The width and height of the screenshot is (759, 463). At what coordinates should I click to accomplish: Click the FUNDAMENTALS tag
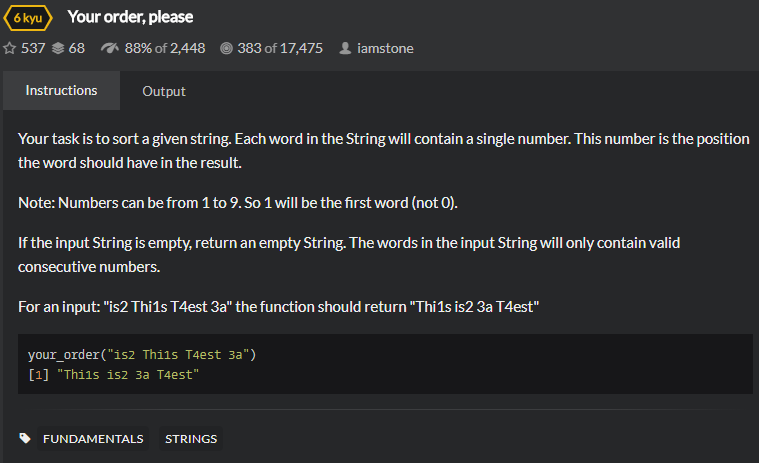click(93, 438)
